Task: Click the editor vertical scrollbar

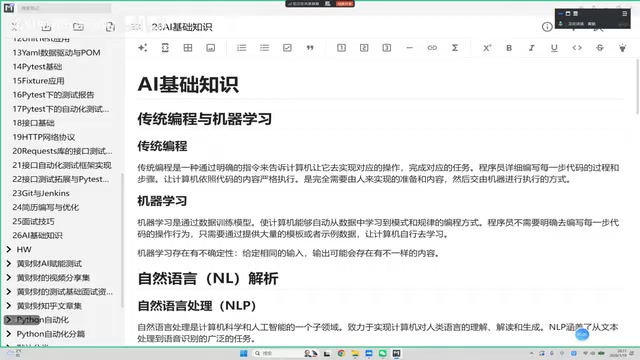Action: click(x=638, y=87)
